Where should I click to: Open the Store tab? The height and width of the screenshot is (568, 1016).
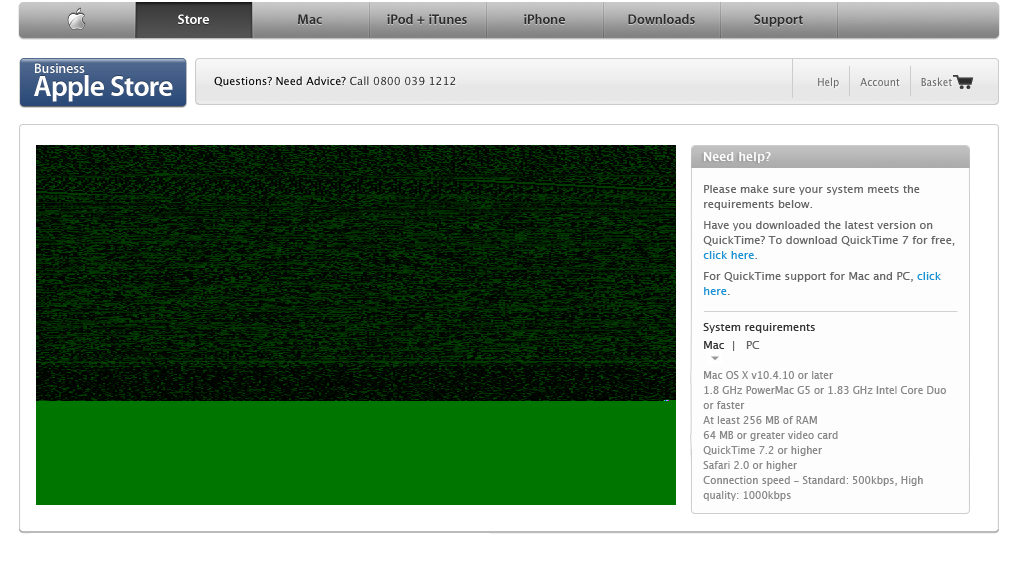(x=193, y=20)
